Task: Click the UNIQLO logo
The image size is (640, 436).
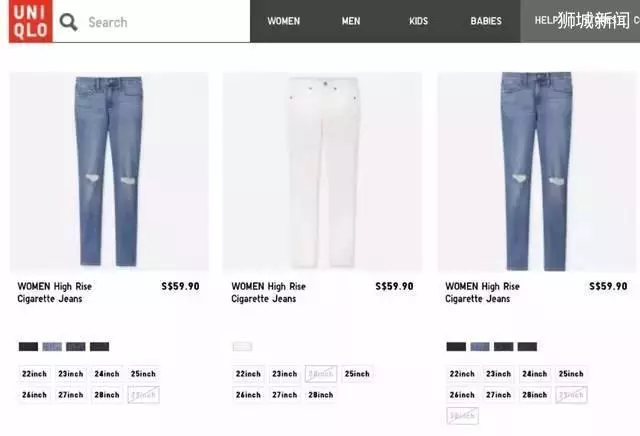Action: [31, 21]
